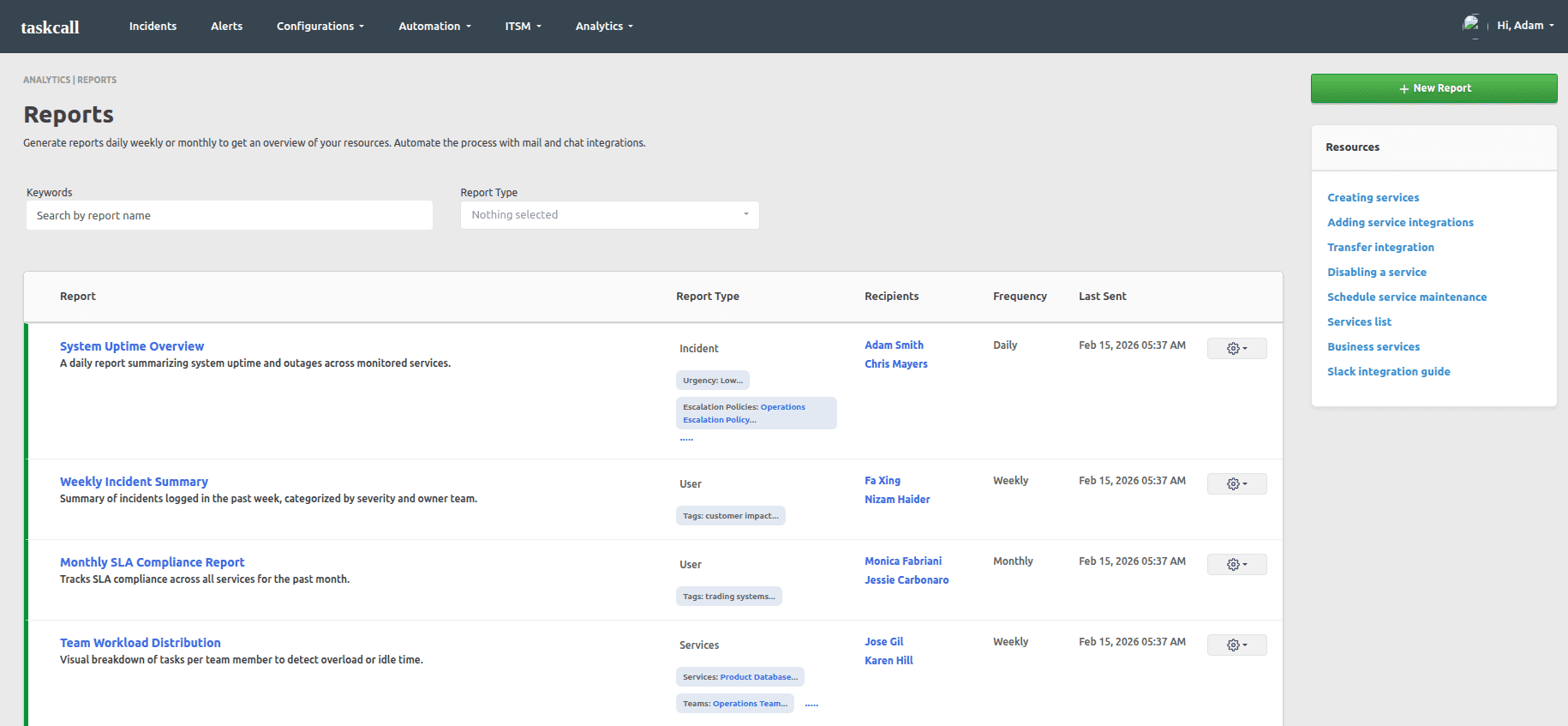The height and width of the screenshot is (726, 1568).
Task: Go to taskcall home logo
Action: (50, 27)
